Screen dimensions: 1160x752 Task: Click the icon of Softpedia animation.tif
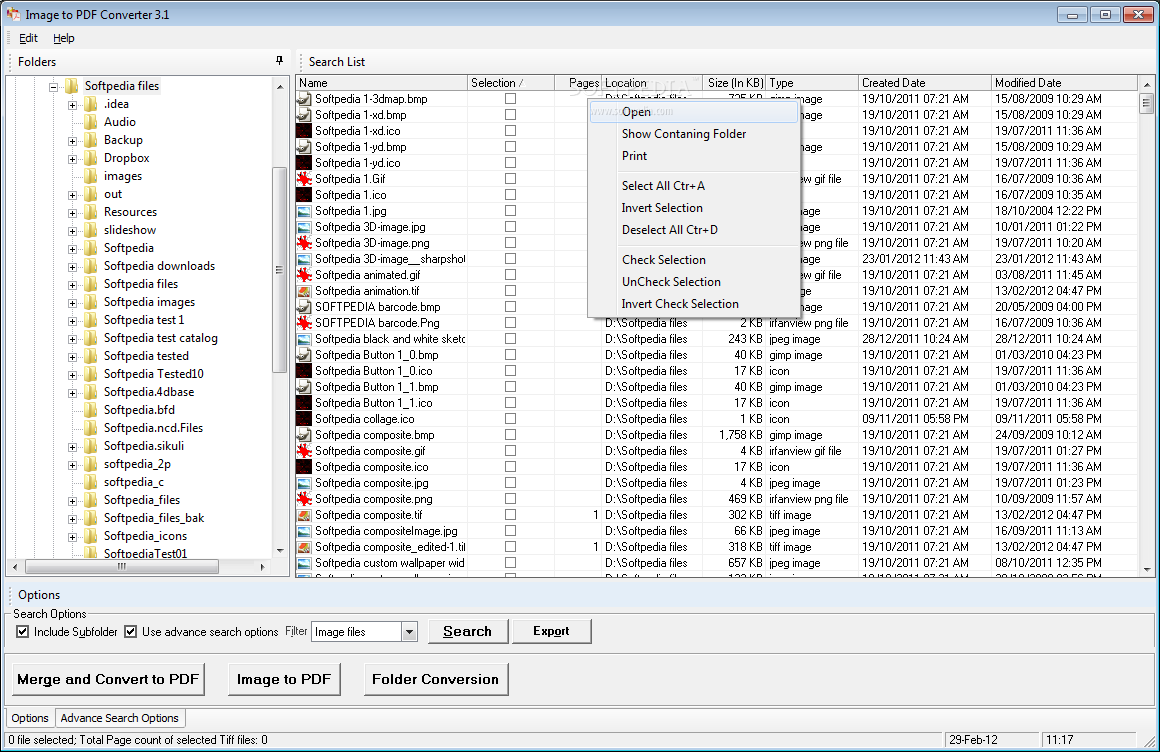click(x=303, y=291)
